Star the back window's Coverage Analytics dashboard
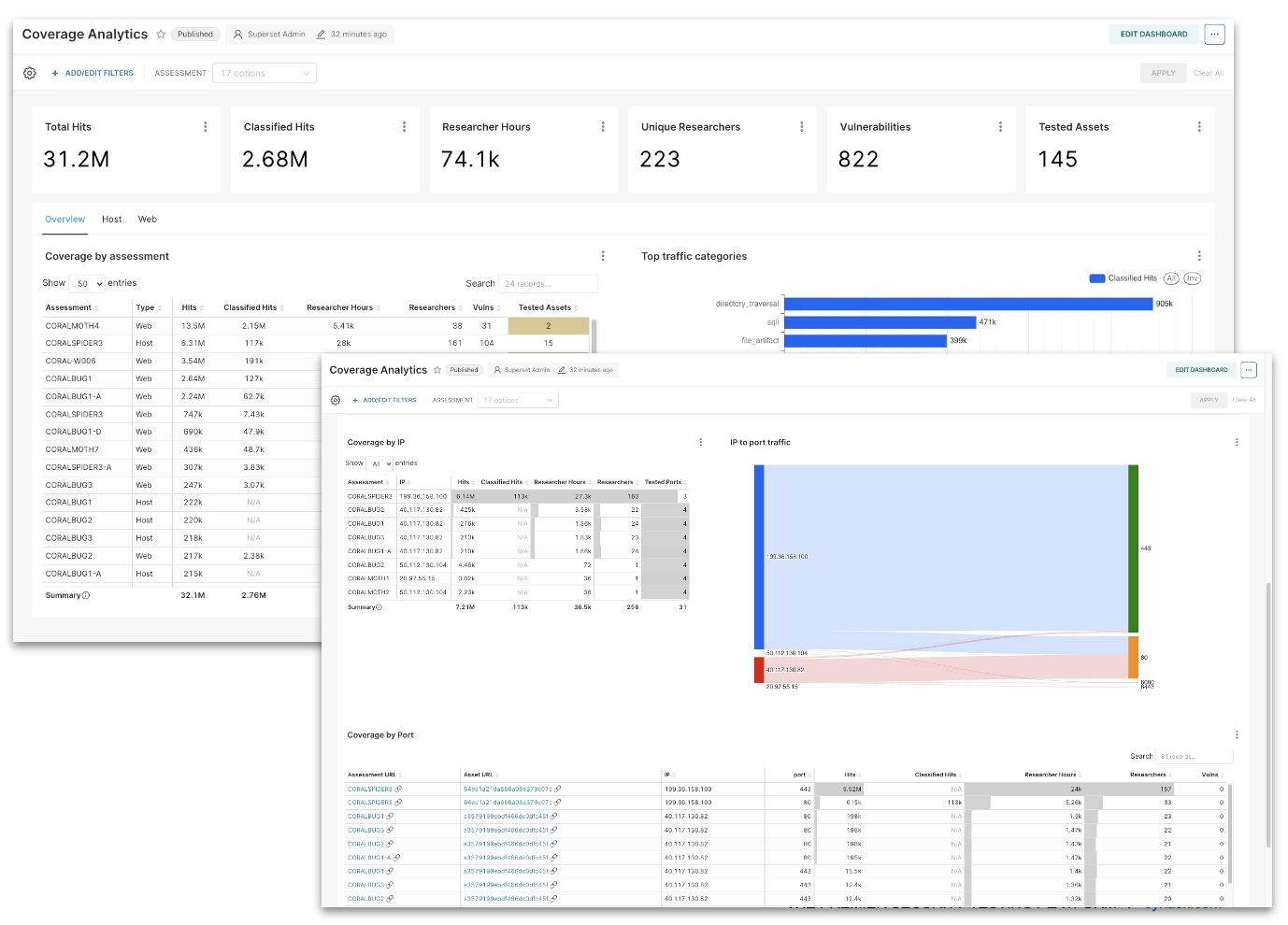This screenshot has height=925, width=1288. 161,35
